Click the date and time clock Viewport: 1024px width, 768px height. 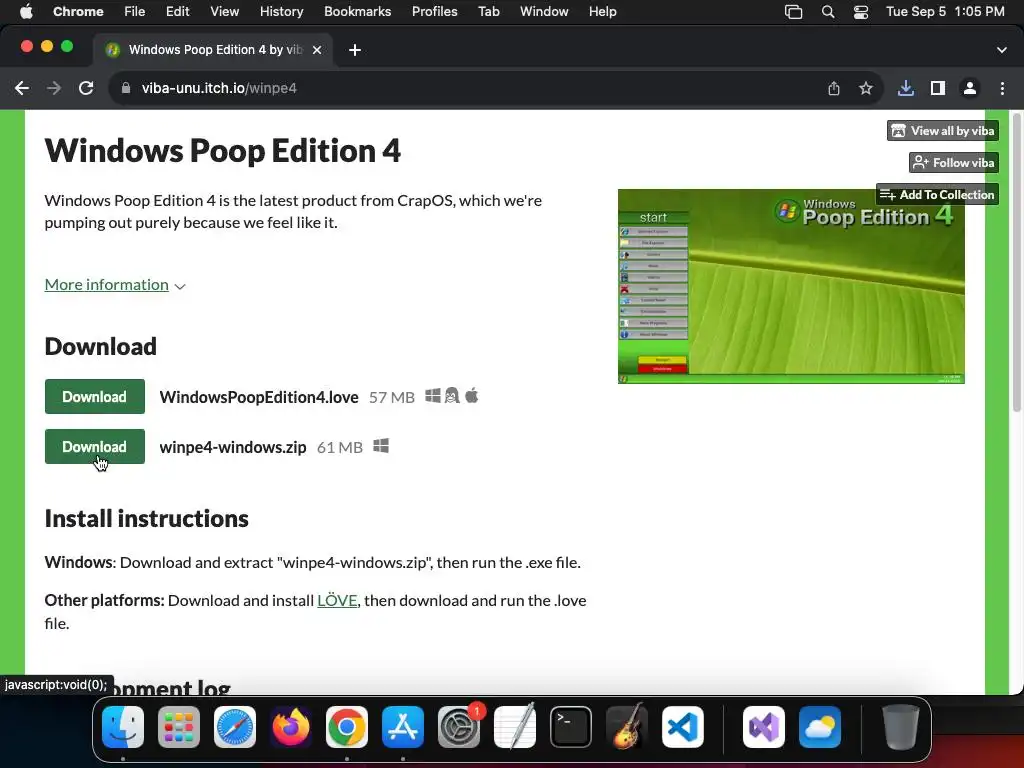click(945, 12)
